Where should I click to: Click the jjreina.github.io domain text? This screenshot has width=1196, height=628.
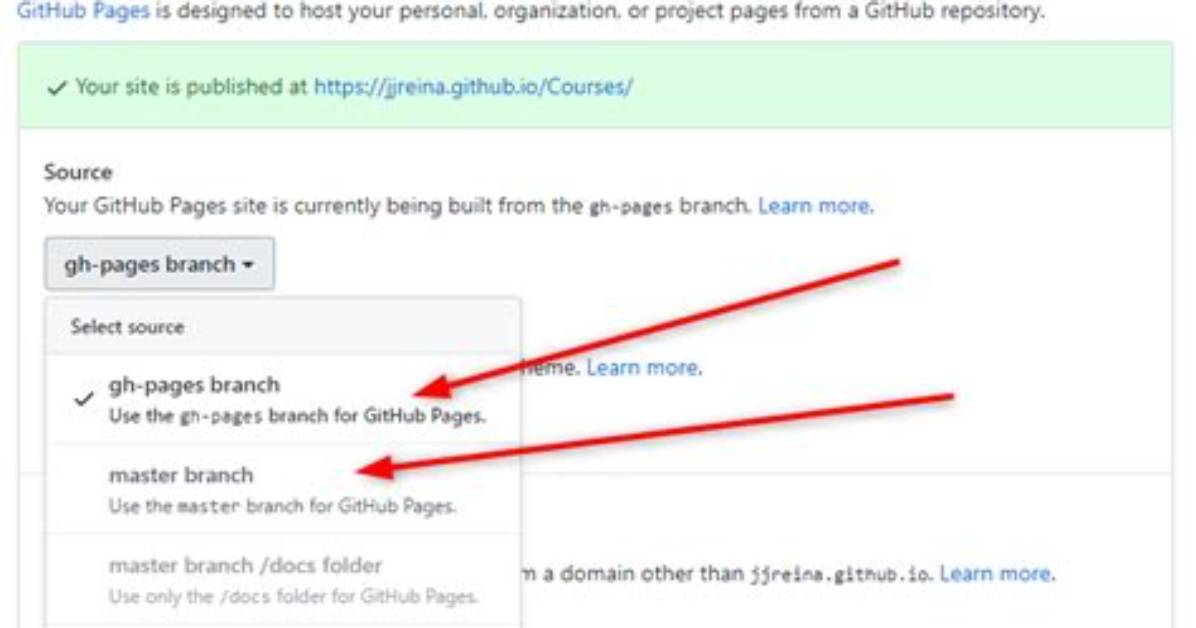840,574
